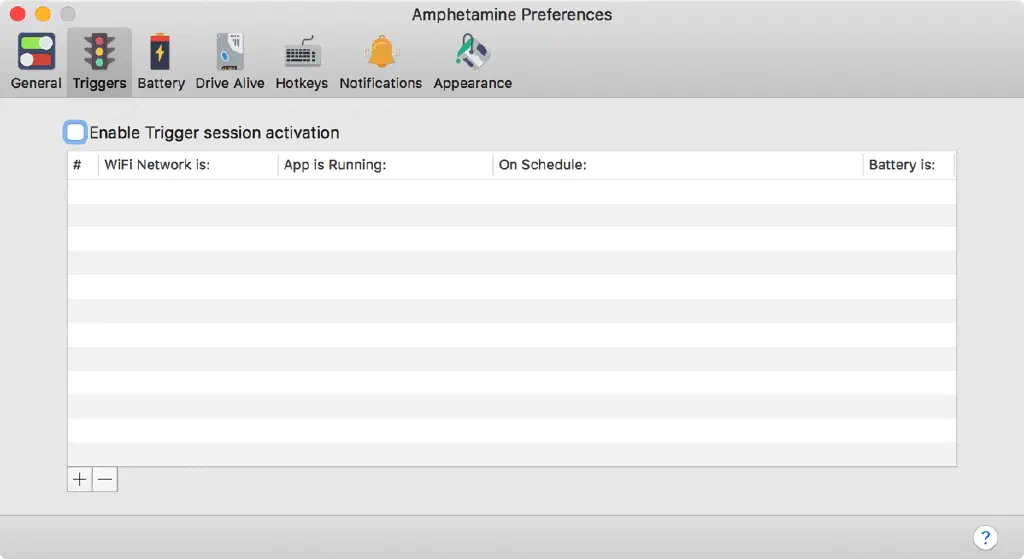Switch to Drive Alive settings

230,61
